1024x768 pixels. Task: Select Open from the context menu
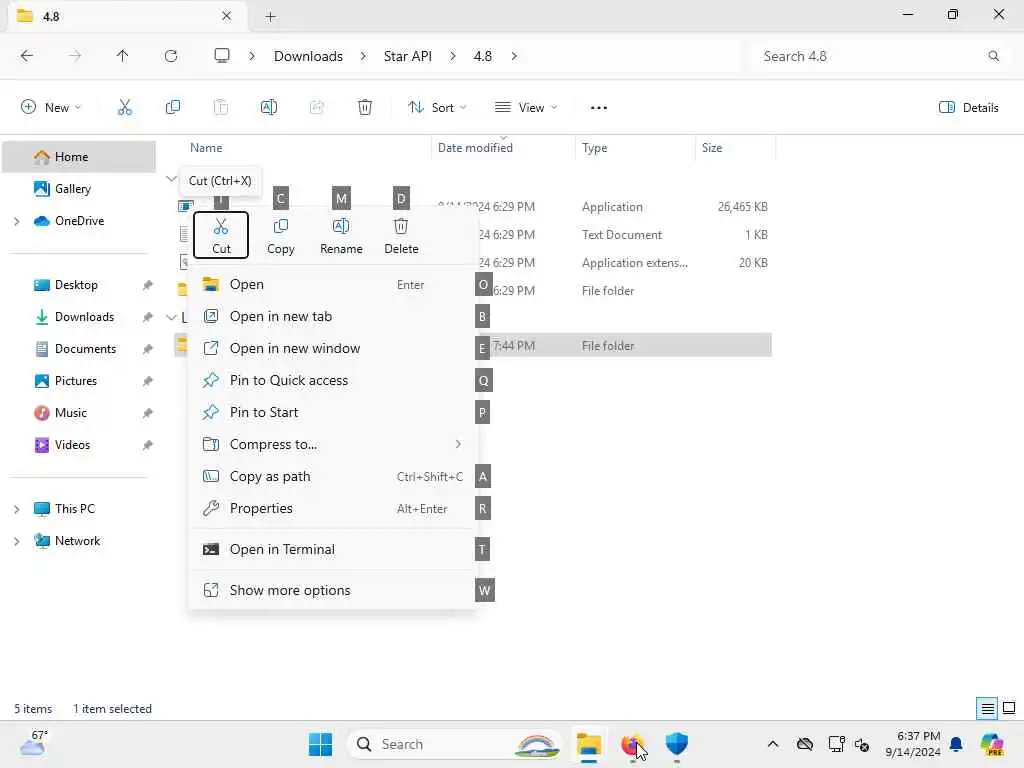coord(333,284)
